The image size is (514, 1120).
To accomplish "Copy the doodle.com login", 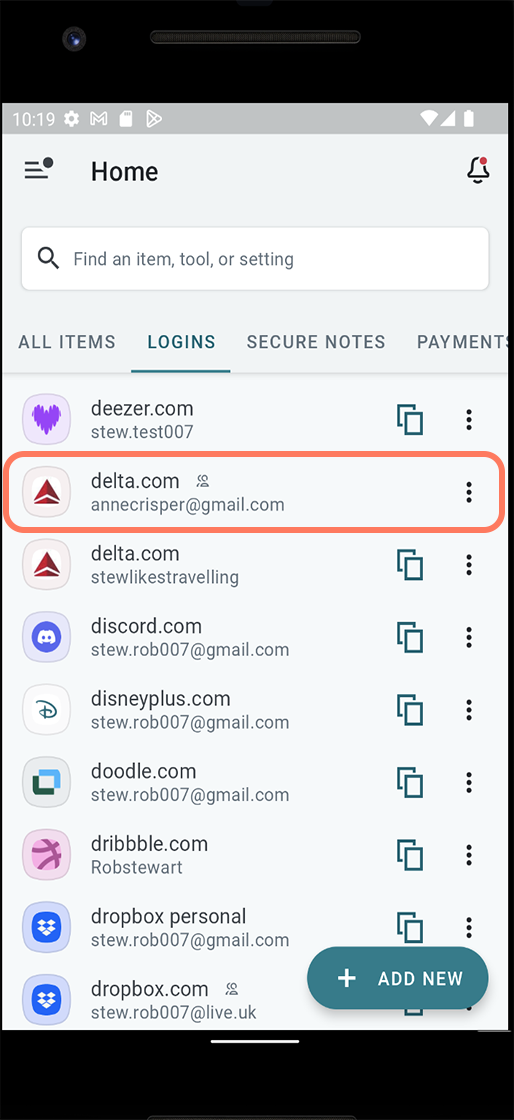I will (410, 782).
